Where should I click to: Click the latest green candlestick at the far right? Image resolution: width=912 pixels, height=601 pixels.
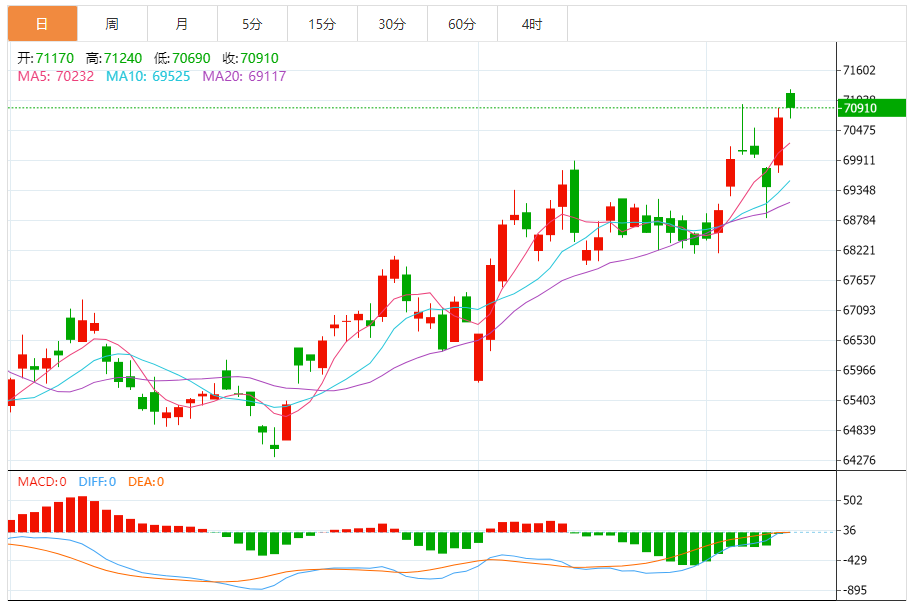790,100
